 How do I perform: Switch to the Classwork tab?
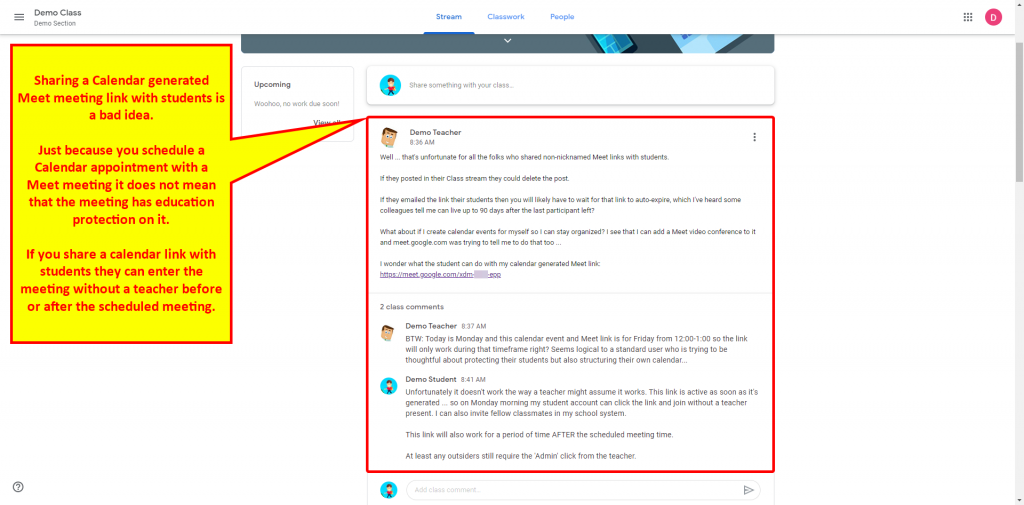click(x=505, y=17)
